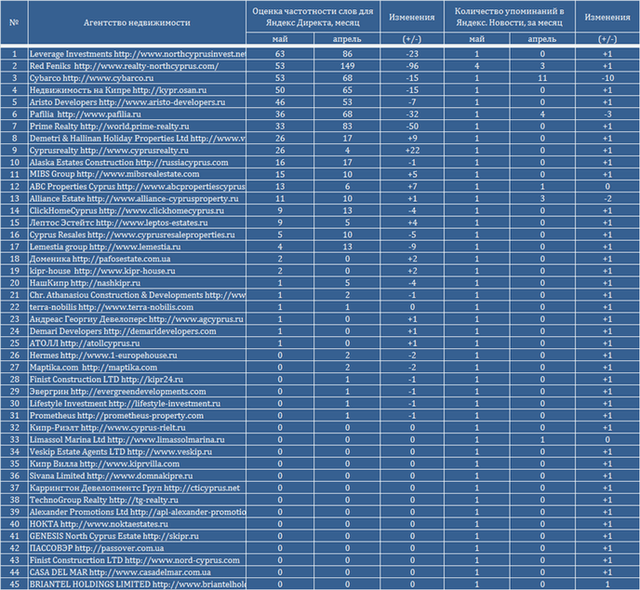Select Chr. Athanasiou Construction & Developments cell
The width and height of the screenshot is (640, 590).
pyautogui.click(x=137, y=295)
